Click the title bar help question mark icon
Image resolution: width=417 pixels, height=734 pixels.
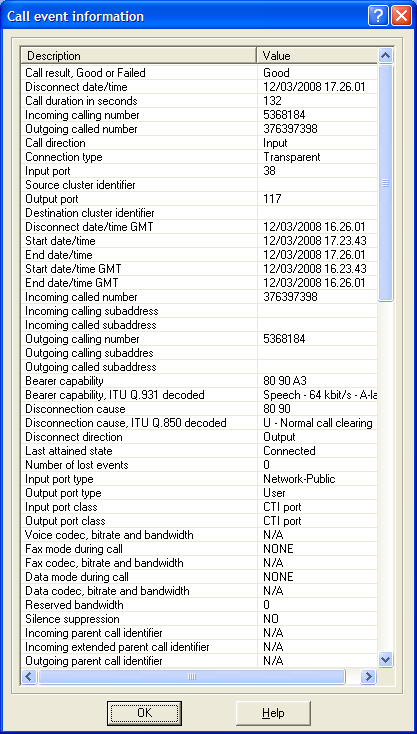click(x=378, y=16)
